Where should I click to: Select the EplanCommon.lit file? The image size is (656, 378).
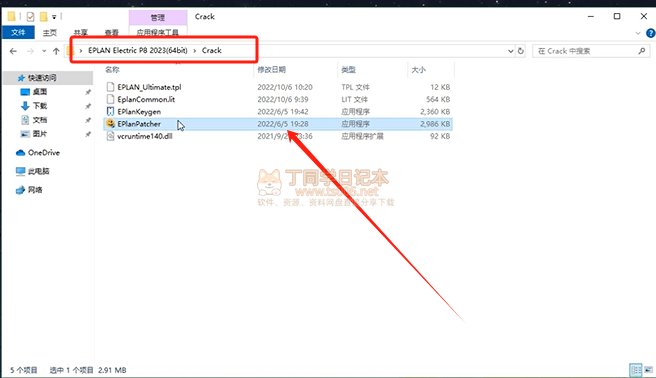[146, 99]
